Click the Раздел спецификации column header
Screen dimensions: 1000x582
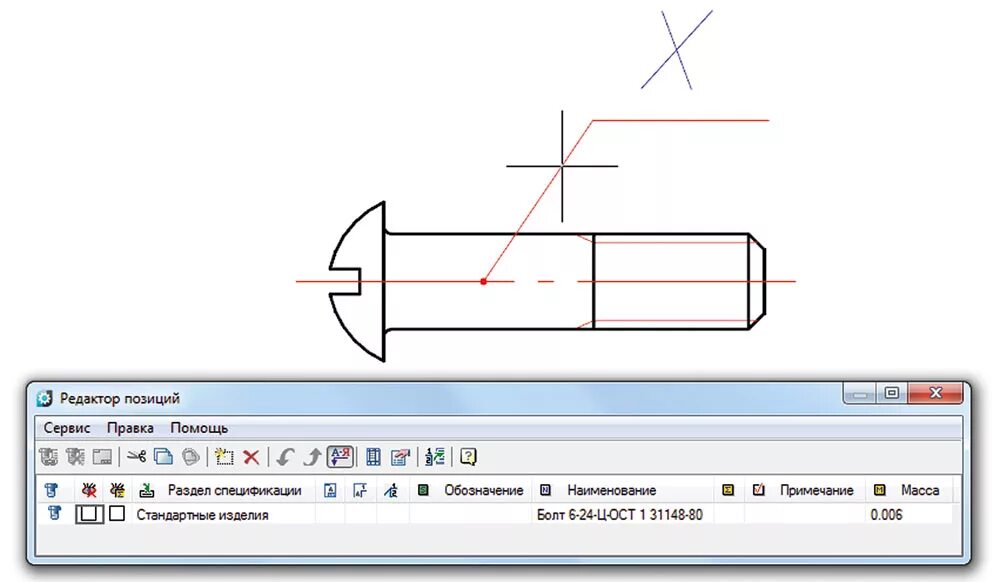[235, 490]
